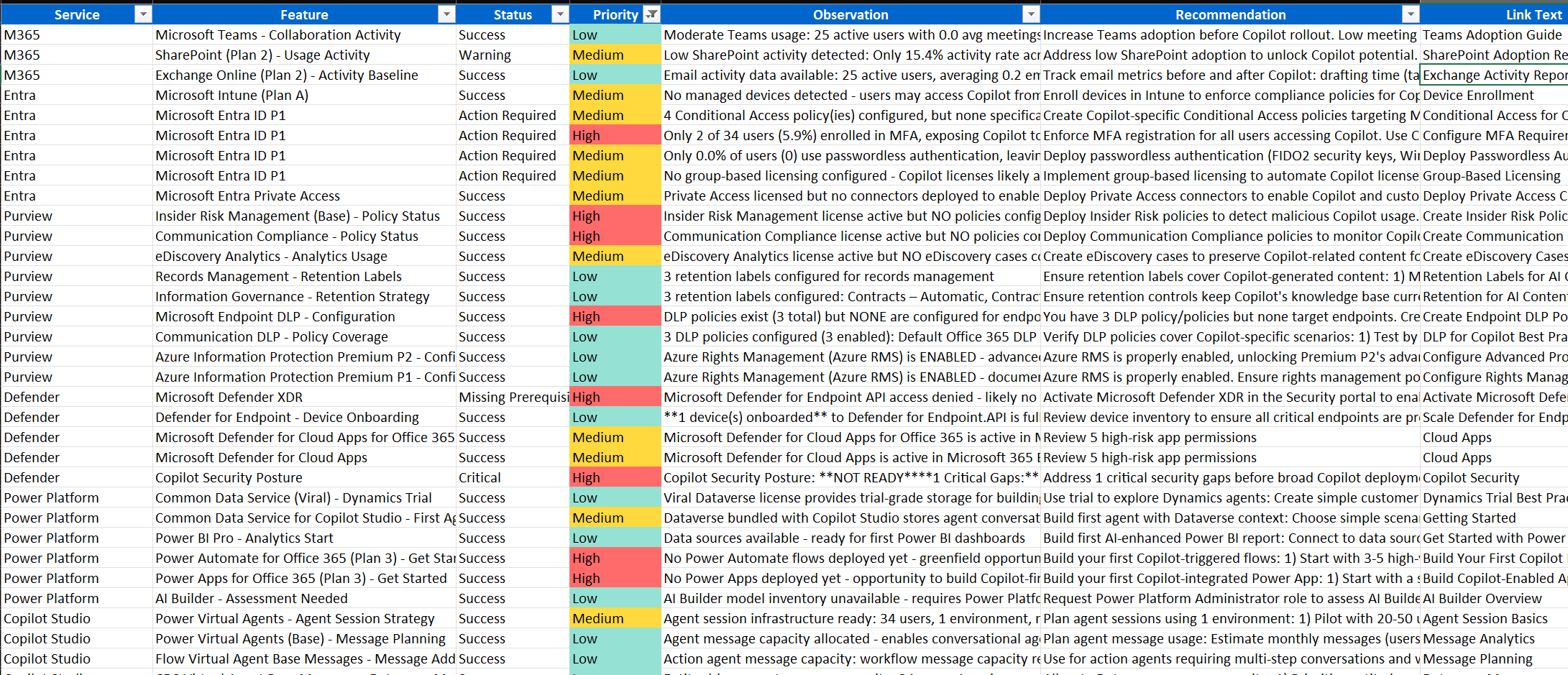Click 'Microsoft Entra Private Access' feature cell
This screenshot has width=1568, height=675.
(x=304, y=196)
